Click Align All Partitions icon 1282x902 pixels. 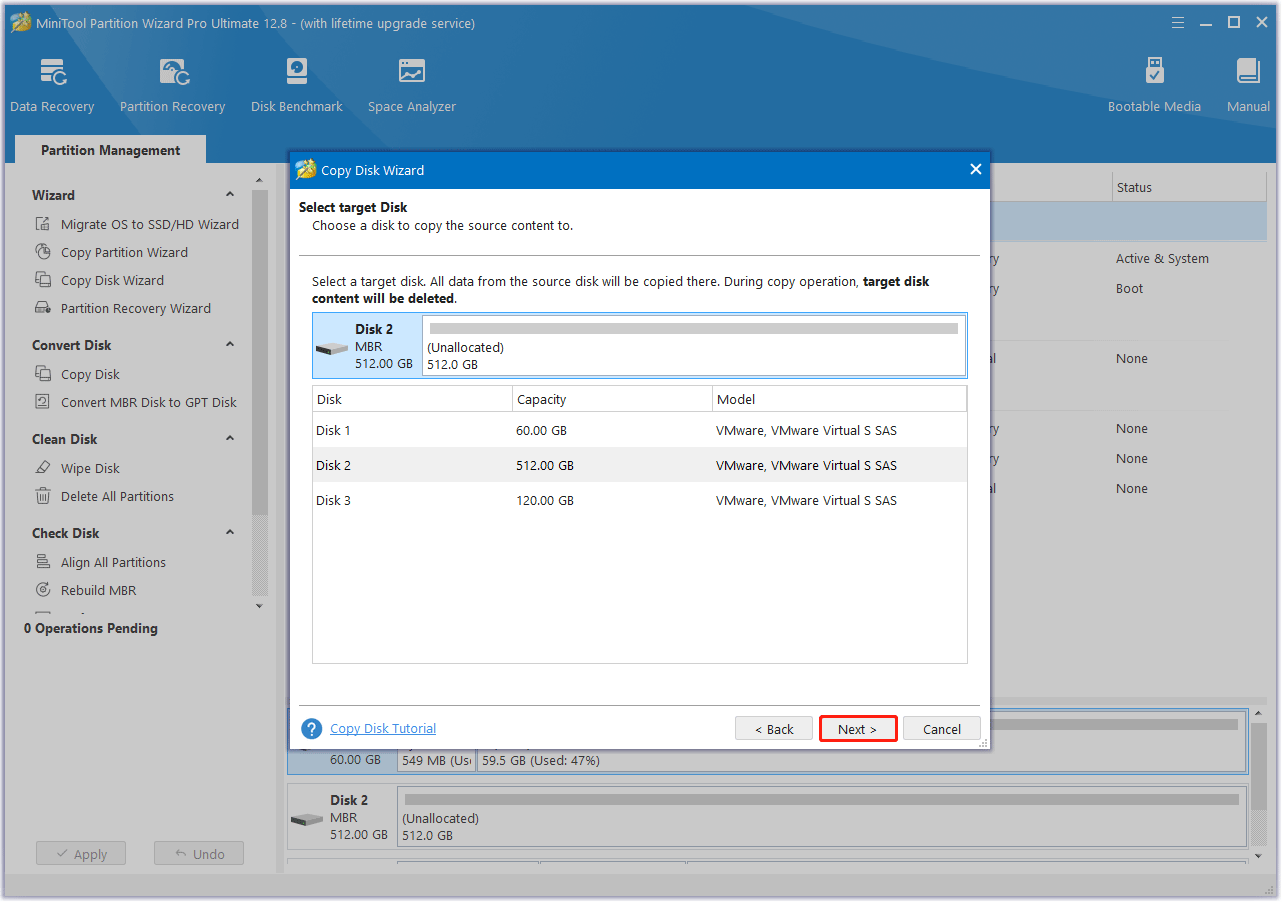tap(43, 562)
